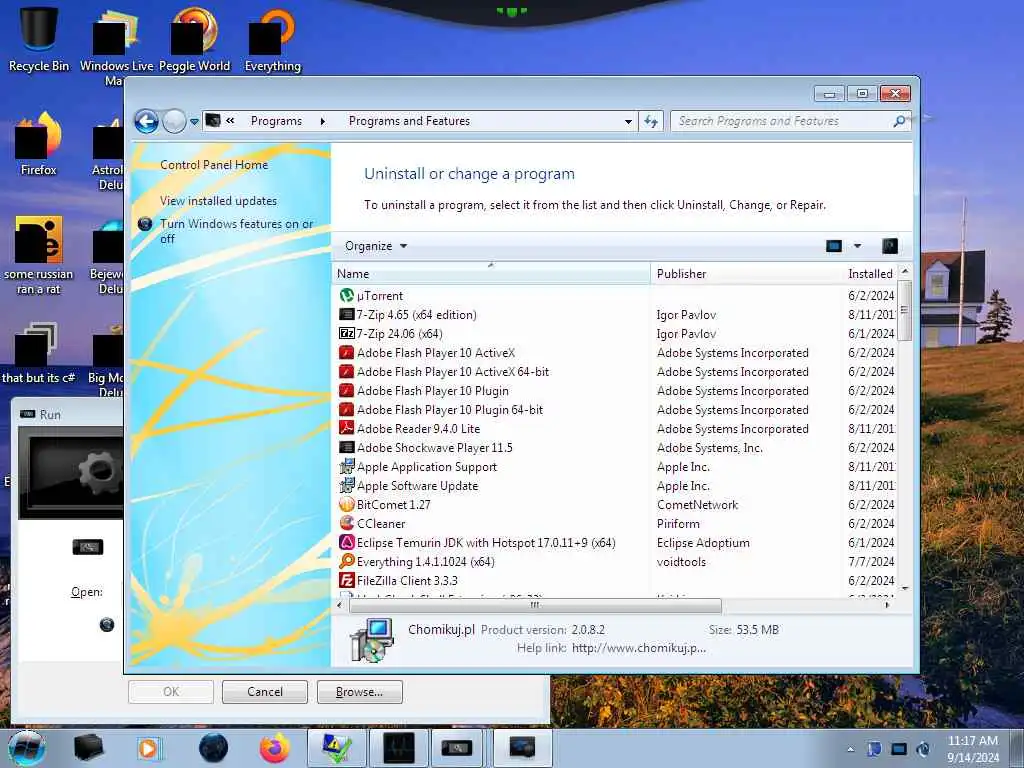Screen dimensions: 1024x768
Task: Click the 7-Zip 24.06 (x64) icon
Action: click(347, 334)
